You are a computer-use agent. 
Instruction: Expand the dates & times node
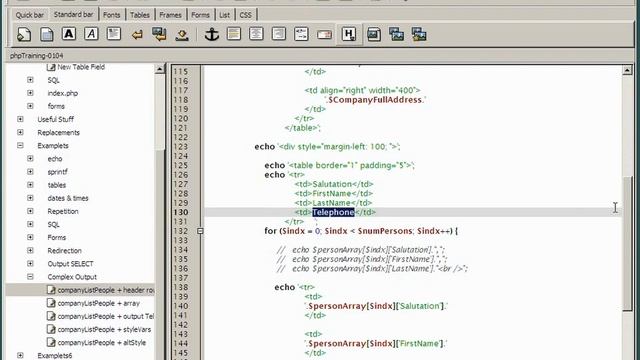tap(30, 198)
